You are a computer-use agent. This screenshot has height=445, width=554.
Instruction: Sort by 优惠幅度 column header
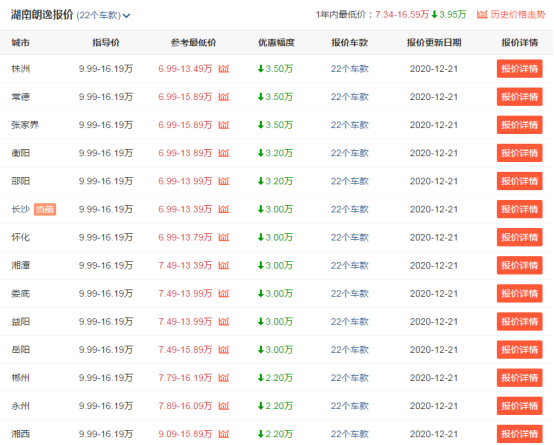(x=276, y=43)
